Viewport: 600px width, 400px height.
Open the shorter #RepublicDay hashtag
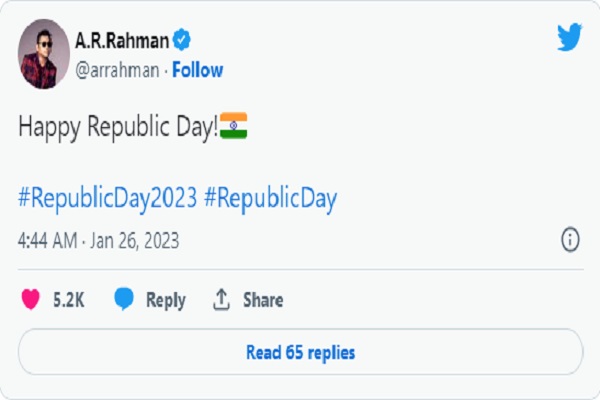click(270, 199)
